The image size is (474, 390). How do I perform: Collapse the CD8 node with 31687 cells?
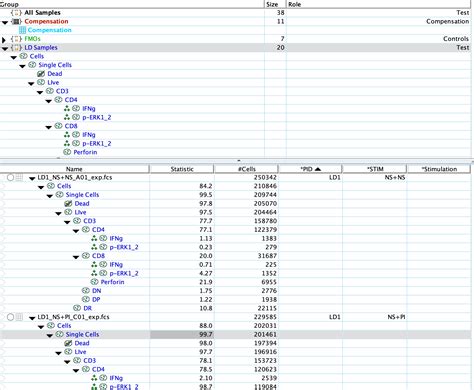click(76, 257)
